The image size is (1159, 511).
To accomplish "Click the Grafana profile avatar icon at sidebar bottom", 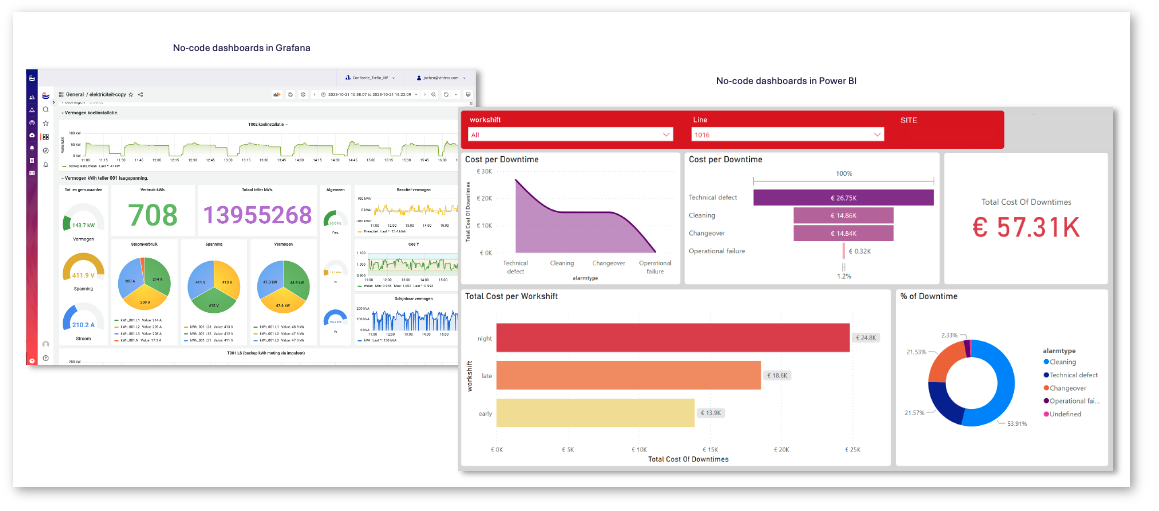I will coord(46,343).
